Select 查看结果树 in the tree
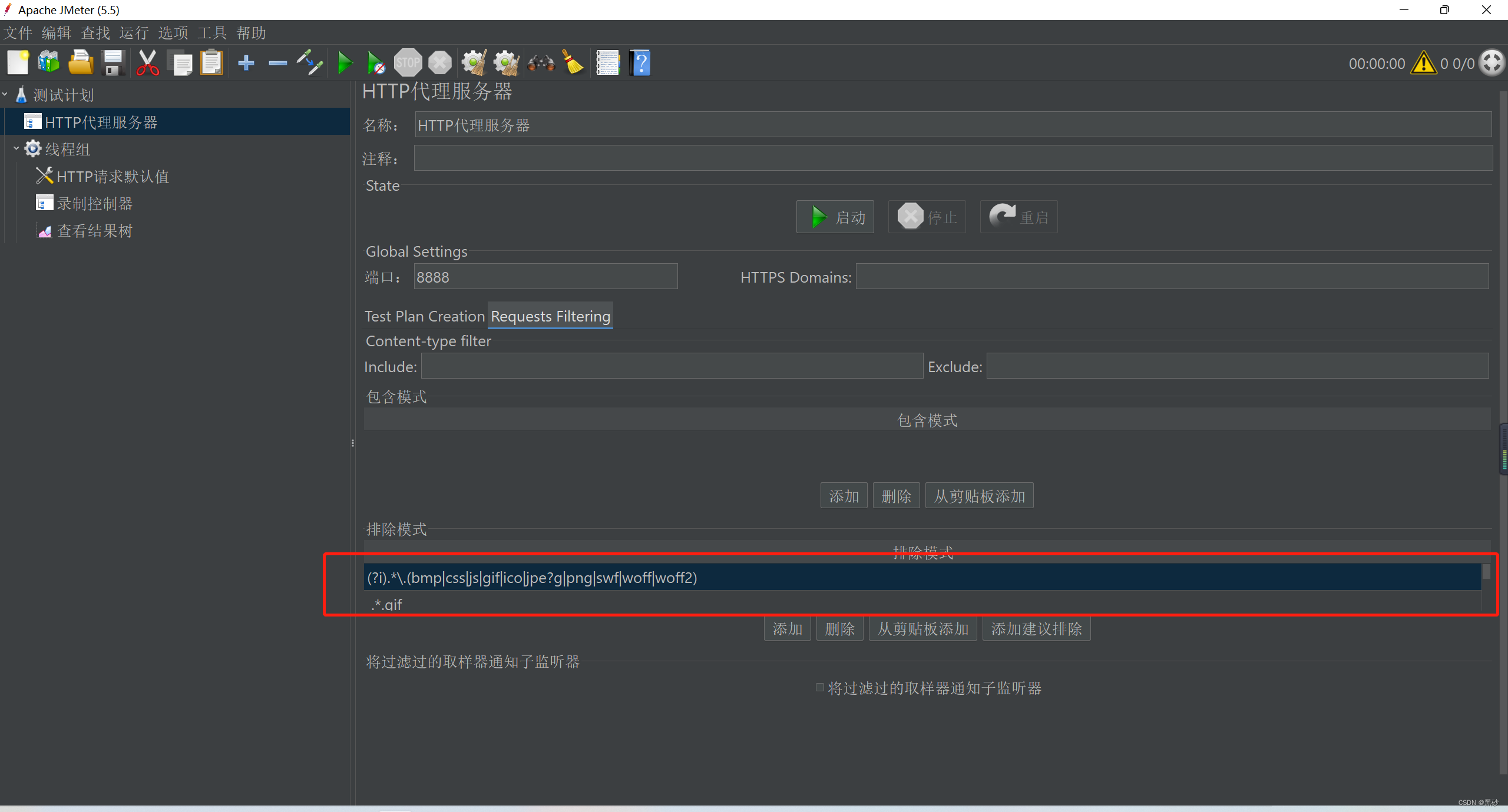Viewport: 1508px width, 812px height. click(x=94, y=231)
